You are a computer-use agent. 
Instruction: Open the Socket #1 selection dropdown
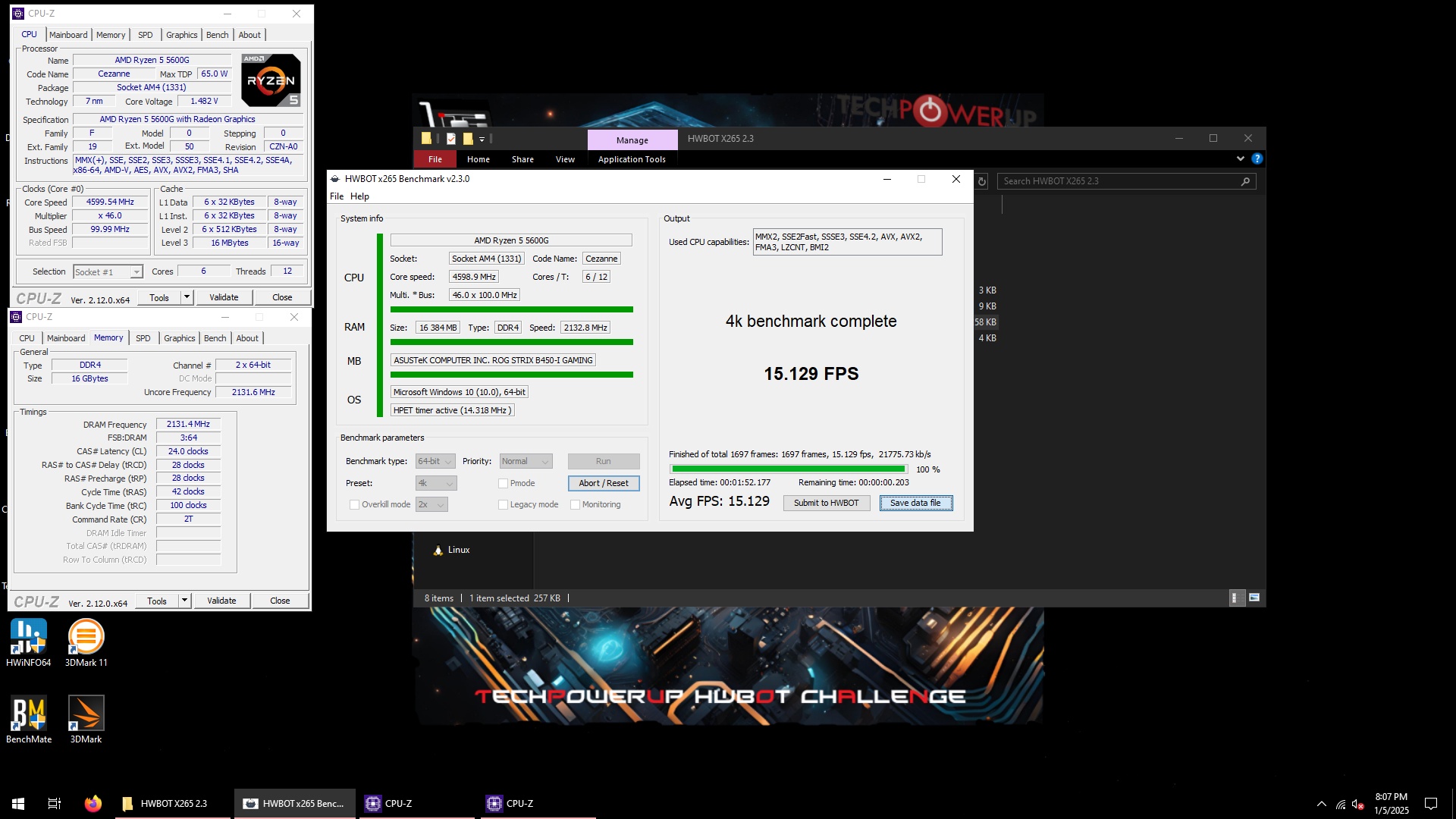click(108, 272)
